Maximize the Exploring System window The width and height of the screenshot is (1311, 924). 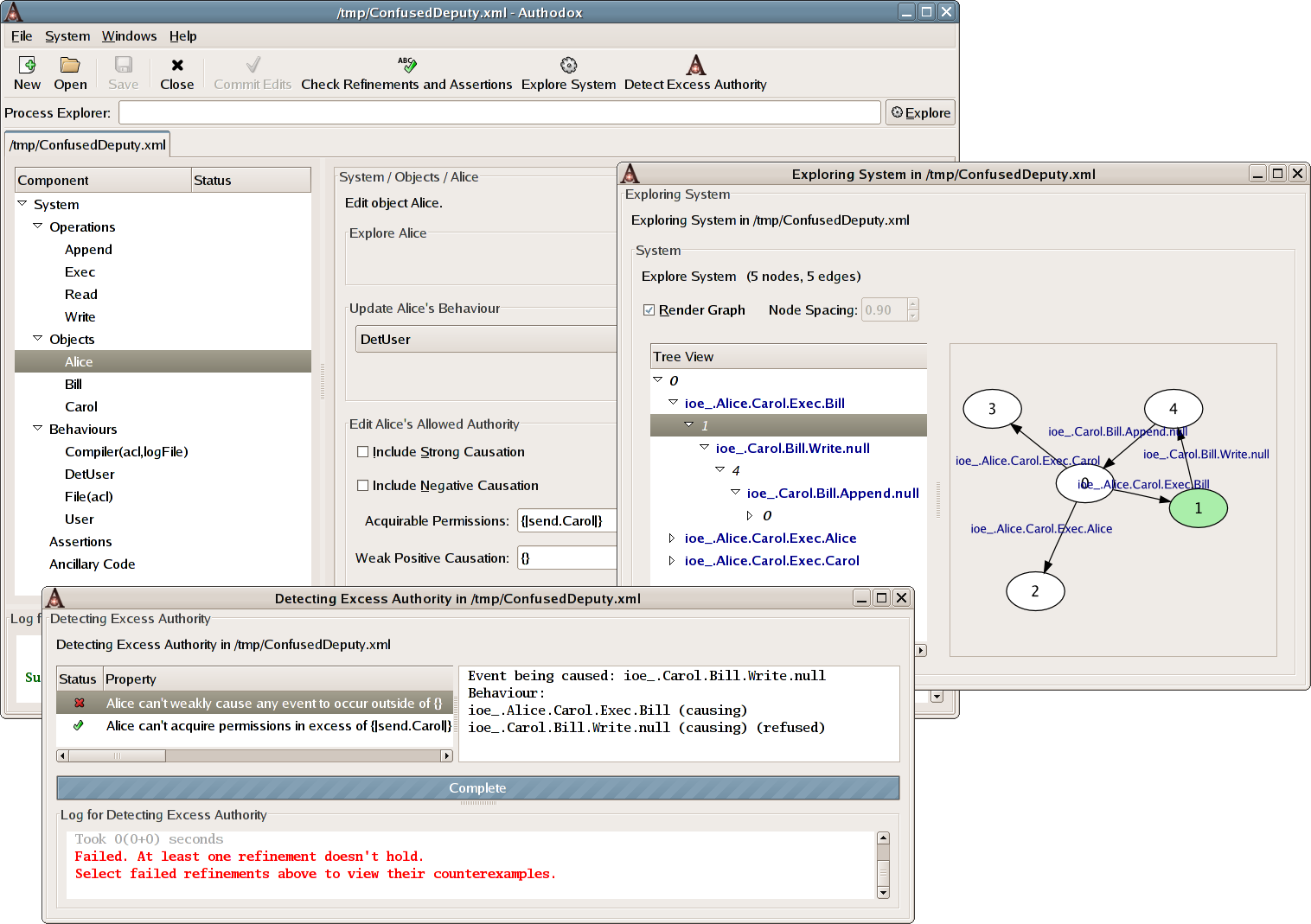click(1277, 174)
